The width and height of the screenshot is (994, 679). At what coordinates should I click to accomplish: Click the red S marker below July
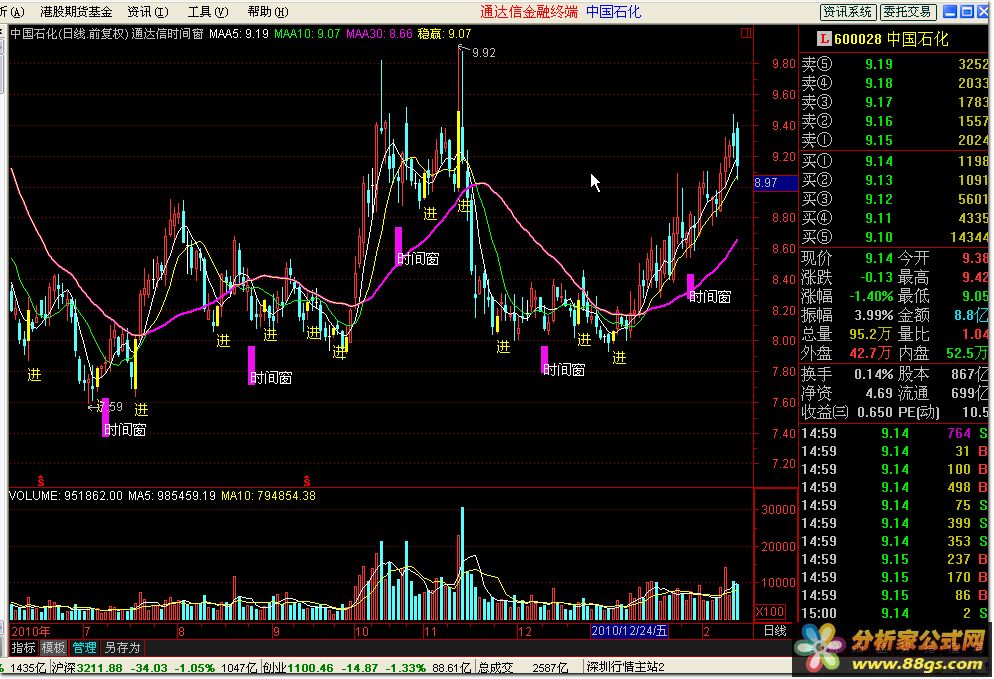41,481
